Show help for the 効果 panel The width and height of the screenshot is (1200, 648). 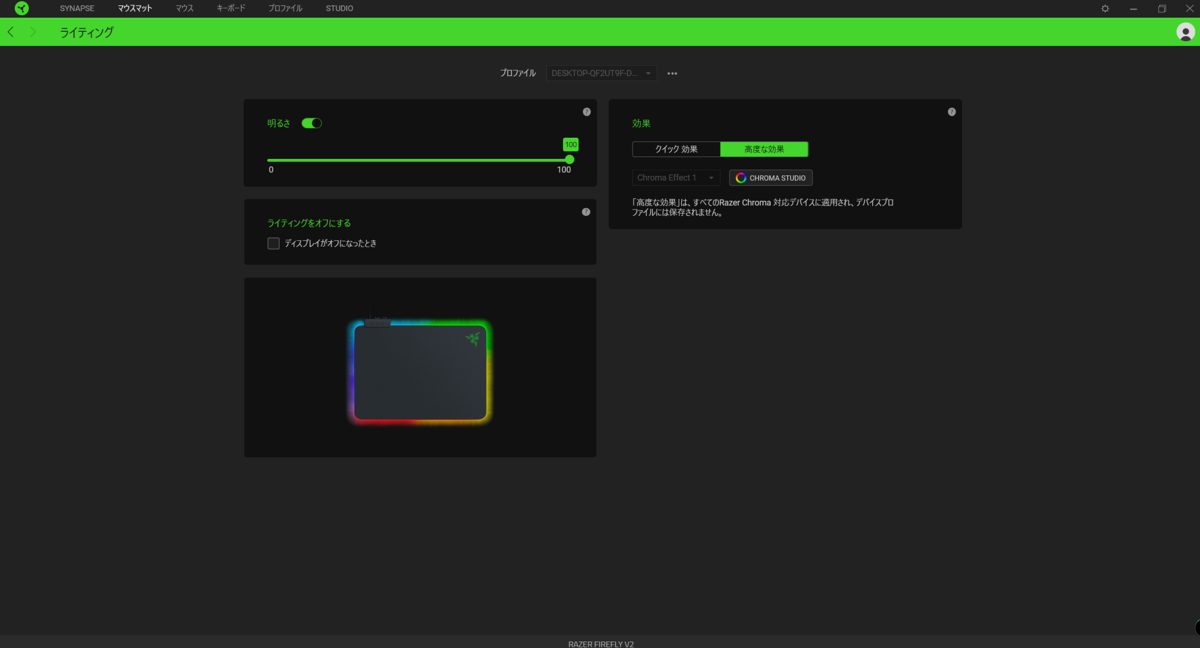[x=952, y=112]
